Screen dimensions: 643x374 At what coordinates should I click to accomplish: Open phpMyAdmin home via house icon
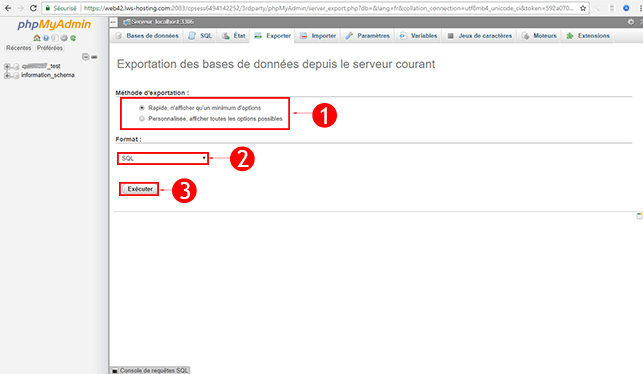click(37, 38)
